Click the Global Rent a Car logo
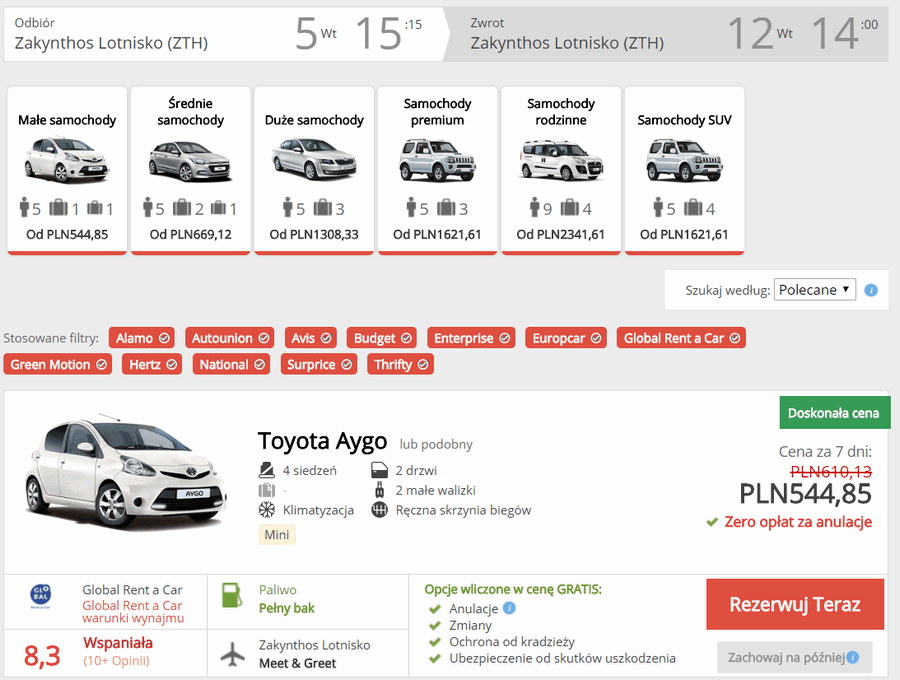The width and height of the screenshot is (900, 680). coord(40,596)
